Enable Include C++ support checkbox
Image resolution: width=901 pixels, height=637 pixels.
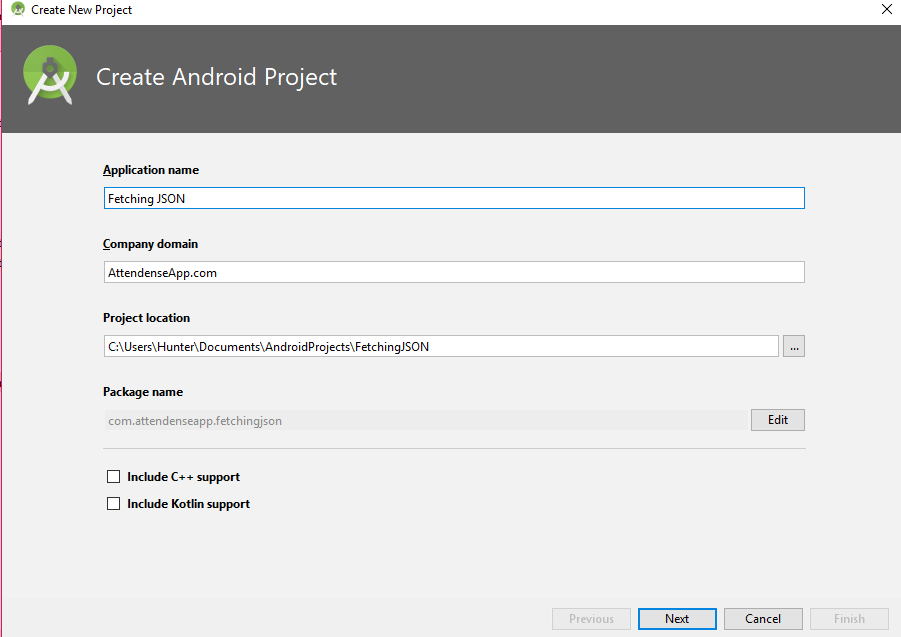click(113, 477)
